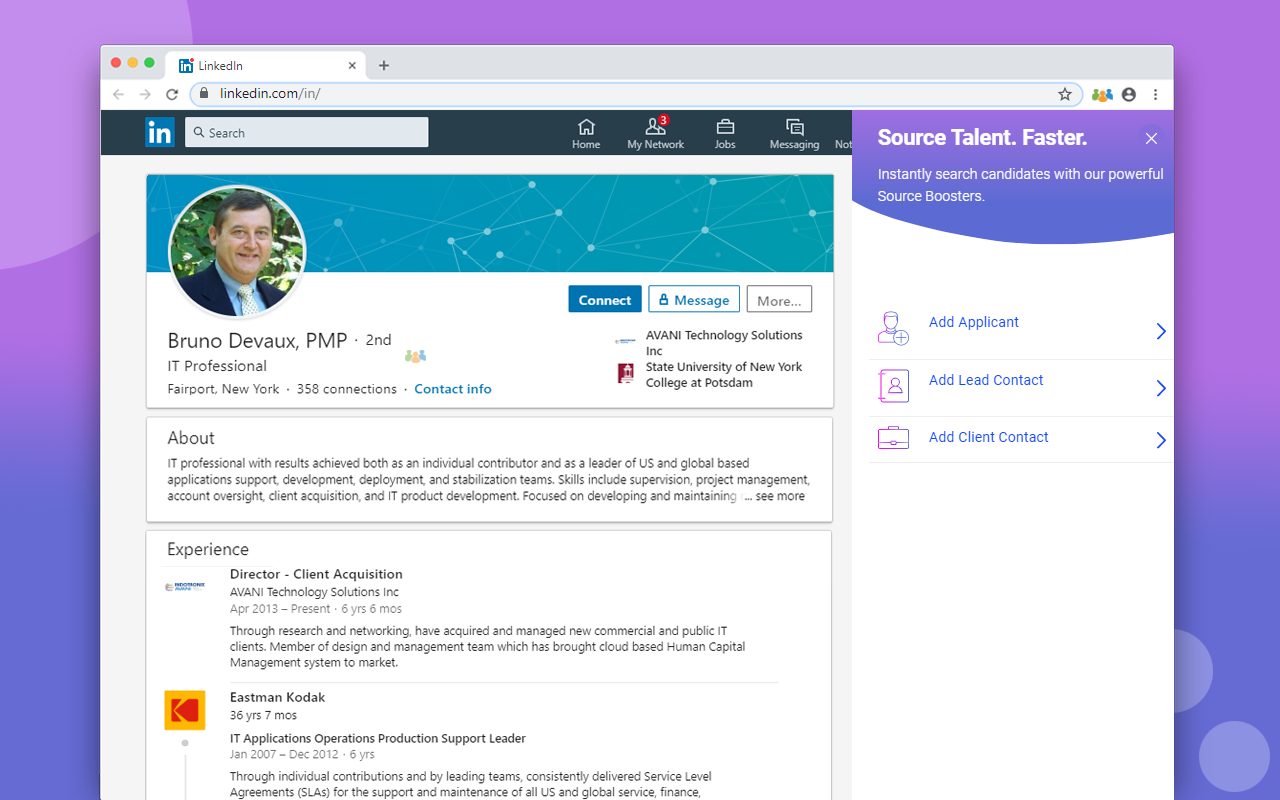This screenshot has width=1280, height=800.
Task: Click the Add Lead Contact icon
Action: 893,385
